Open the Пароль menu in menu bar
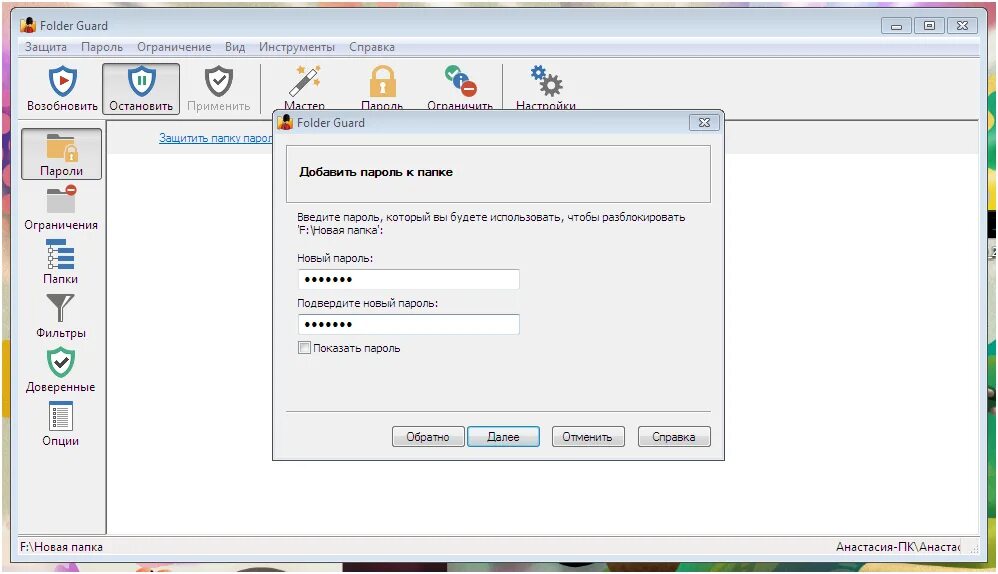 (x=102, y=47)
